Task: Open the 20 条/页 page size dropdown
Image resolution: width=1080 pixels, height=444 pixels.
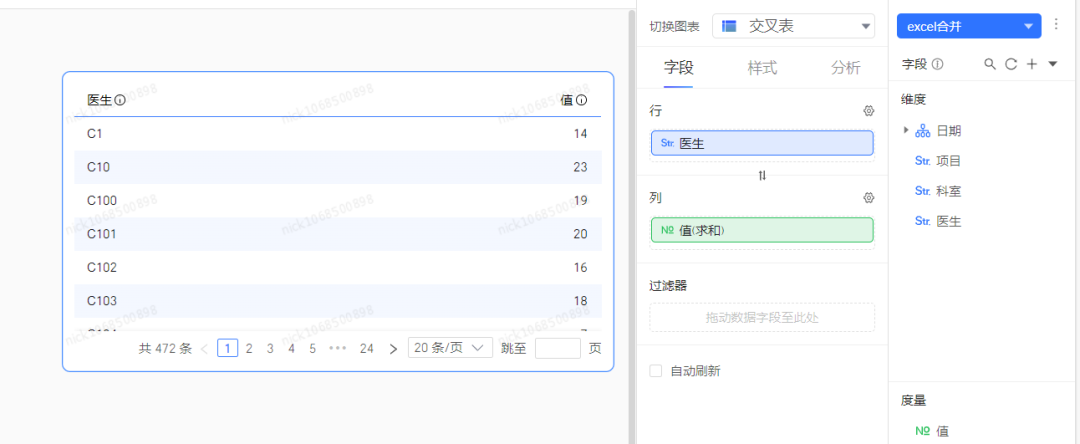Action: (x=450, y=348)
